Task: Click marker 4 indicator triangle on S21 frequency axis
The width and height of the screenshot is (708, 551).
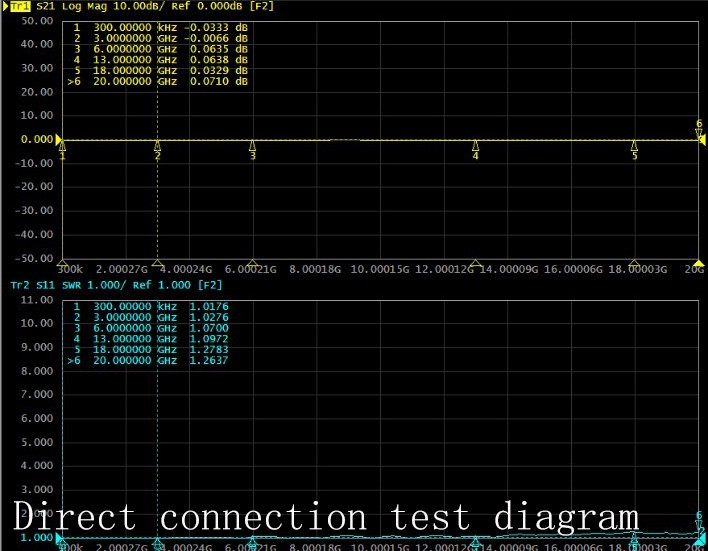Action: (475, 263)
